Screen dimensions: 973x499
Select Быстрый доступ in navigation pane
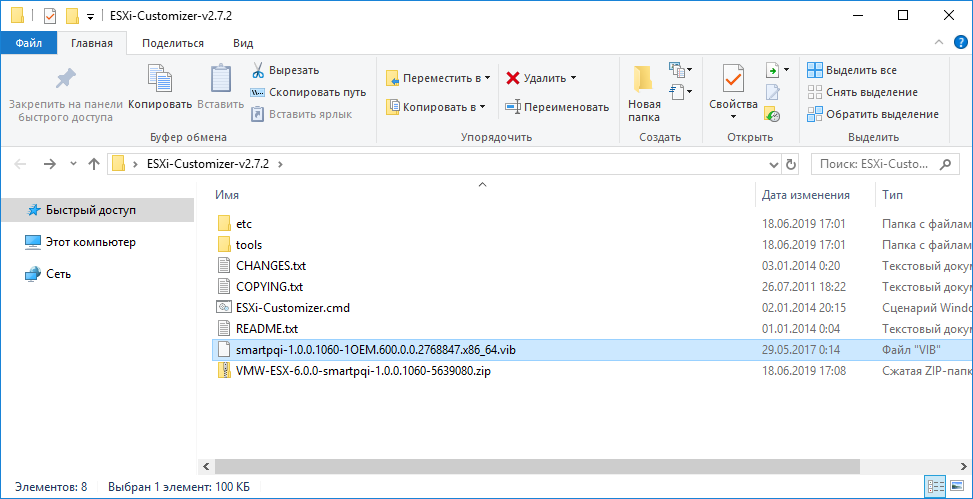coord(97,210)
